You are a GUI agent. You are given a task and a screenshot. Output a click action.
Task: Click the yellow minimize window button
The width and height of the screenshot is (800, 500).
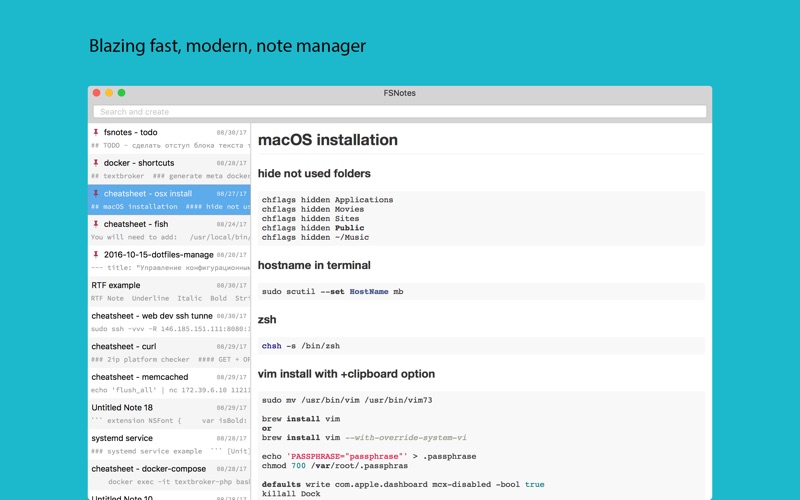[109, 93]
